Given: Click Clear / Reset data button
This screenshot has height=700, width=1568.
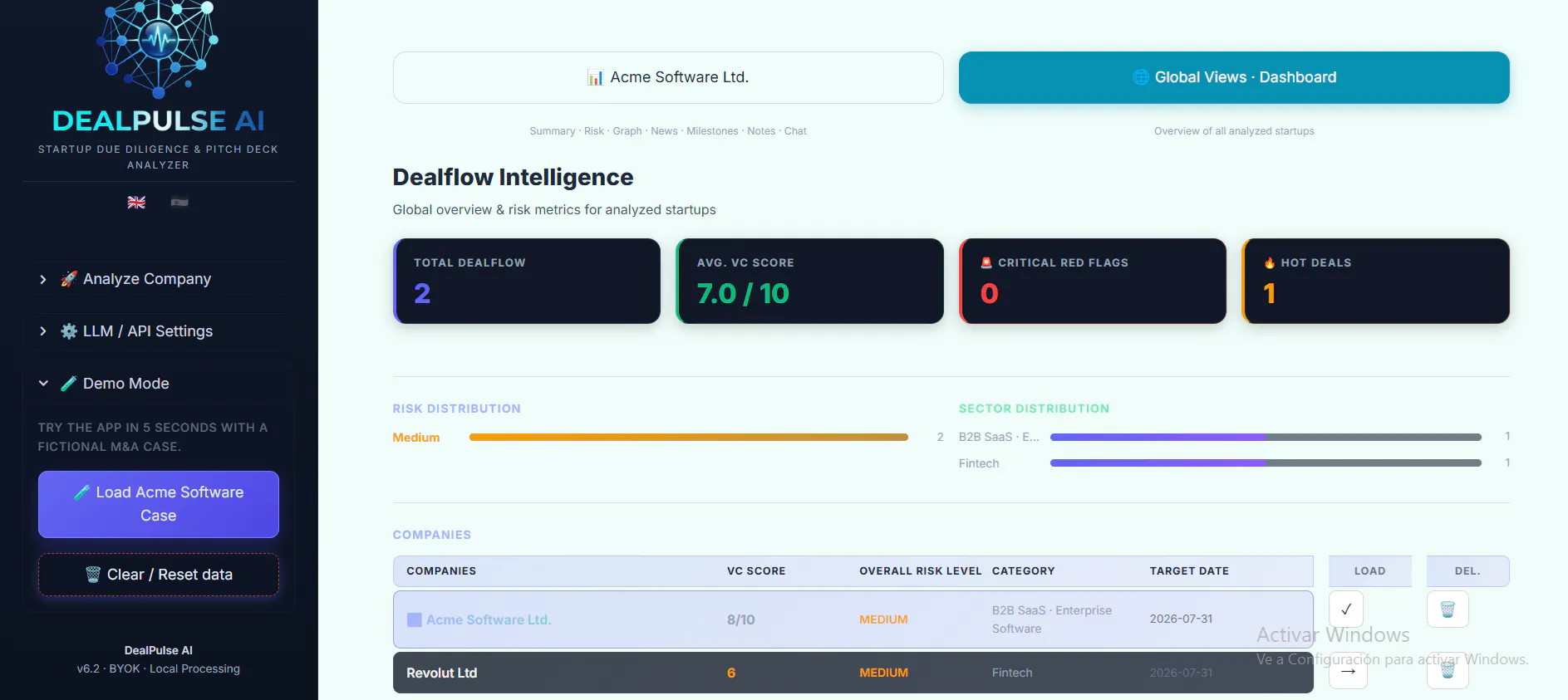Looking at the screenshot, I should (159, 575).
